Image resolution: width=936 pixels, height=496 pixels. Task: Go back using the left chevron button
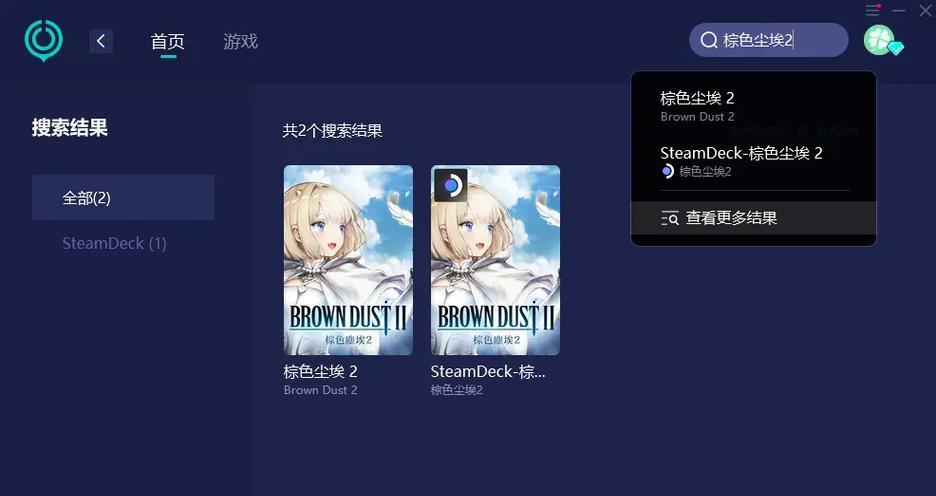click(x=101, y=41)
